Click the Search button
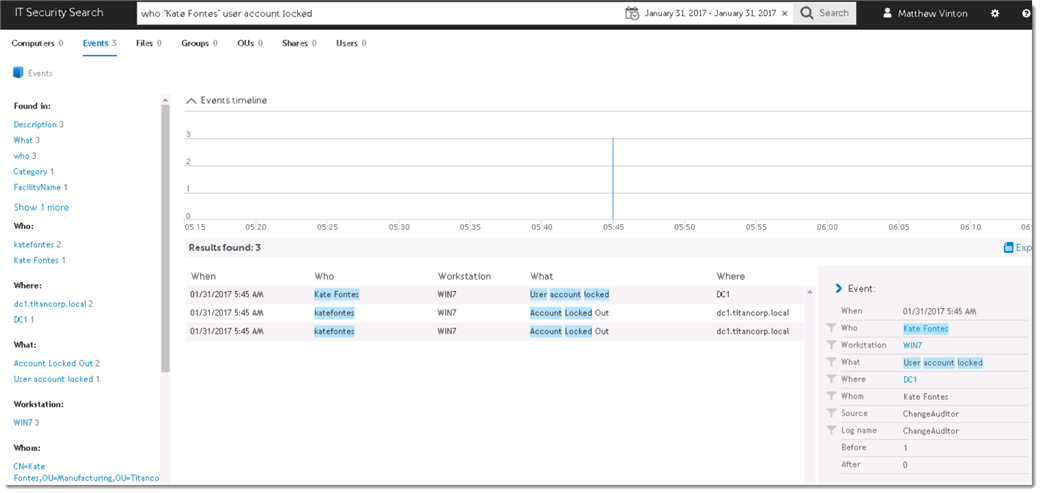The width and height of the screenshot is (1040, 493). coord(825,13)
